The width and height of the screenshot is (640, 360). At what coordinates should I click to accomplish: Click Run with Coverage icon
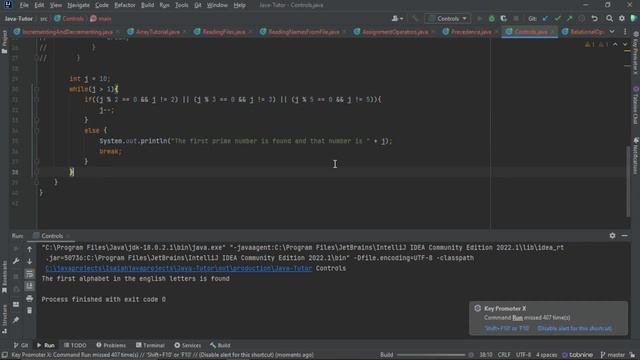click(504, 19)
